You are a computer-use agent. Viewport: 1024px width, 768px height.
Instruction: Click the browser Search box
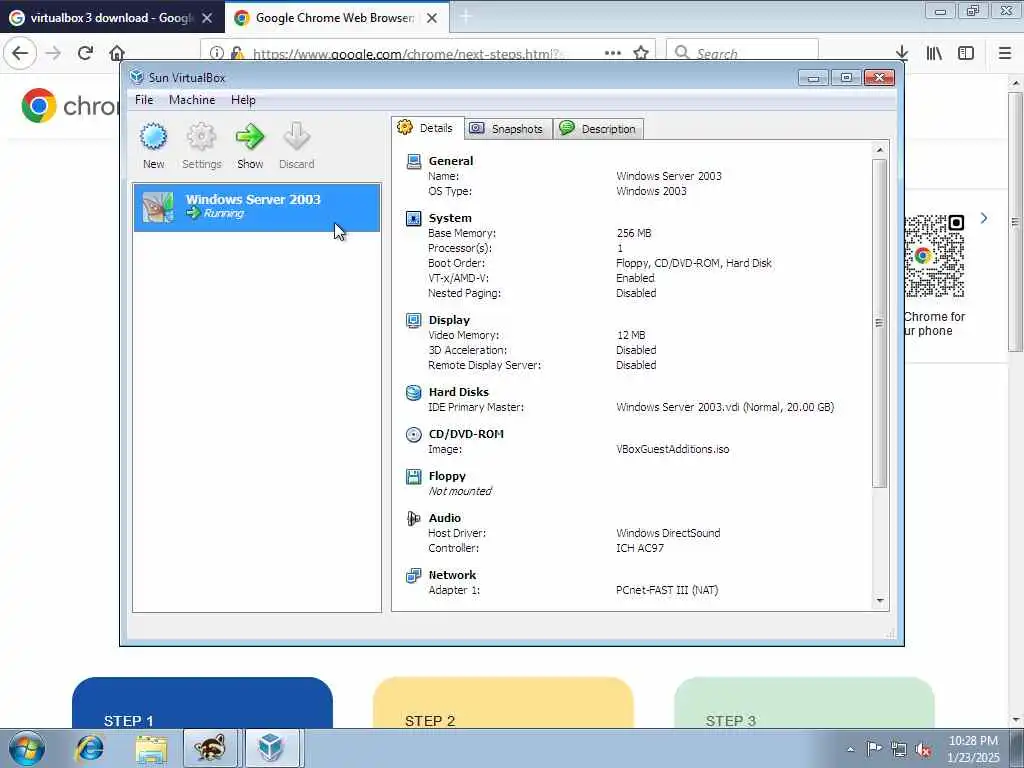click(742, 53)
